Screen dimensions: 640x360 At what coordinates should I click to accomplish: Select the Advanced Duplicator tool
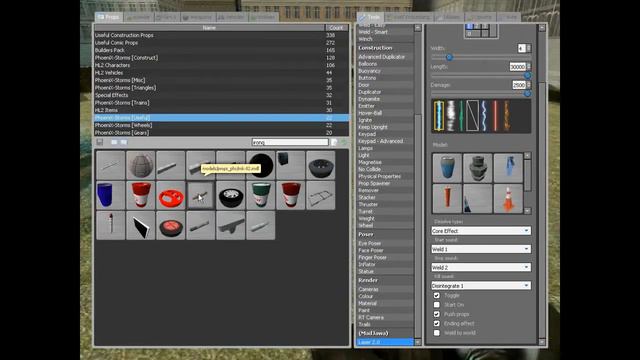(385, 57)
